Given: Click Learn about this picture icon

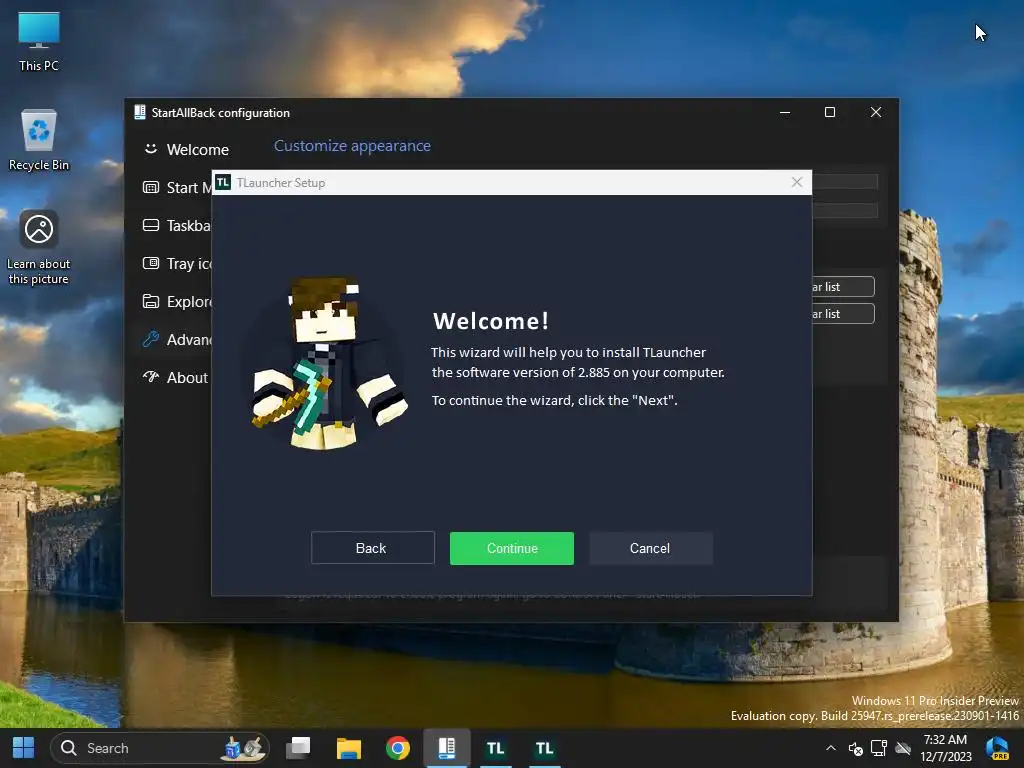Looking at the screenshot, I should 39,248.
